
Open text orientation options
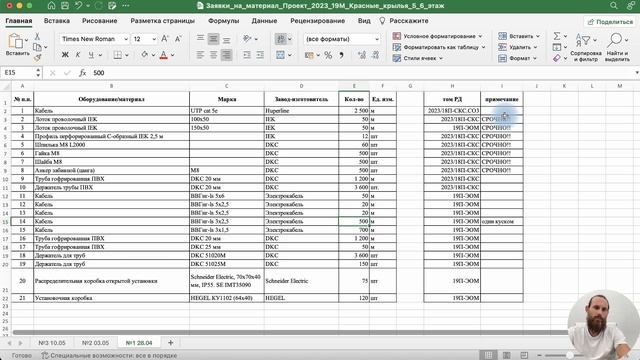point(247,39)
